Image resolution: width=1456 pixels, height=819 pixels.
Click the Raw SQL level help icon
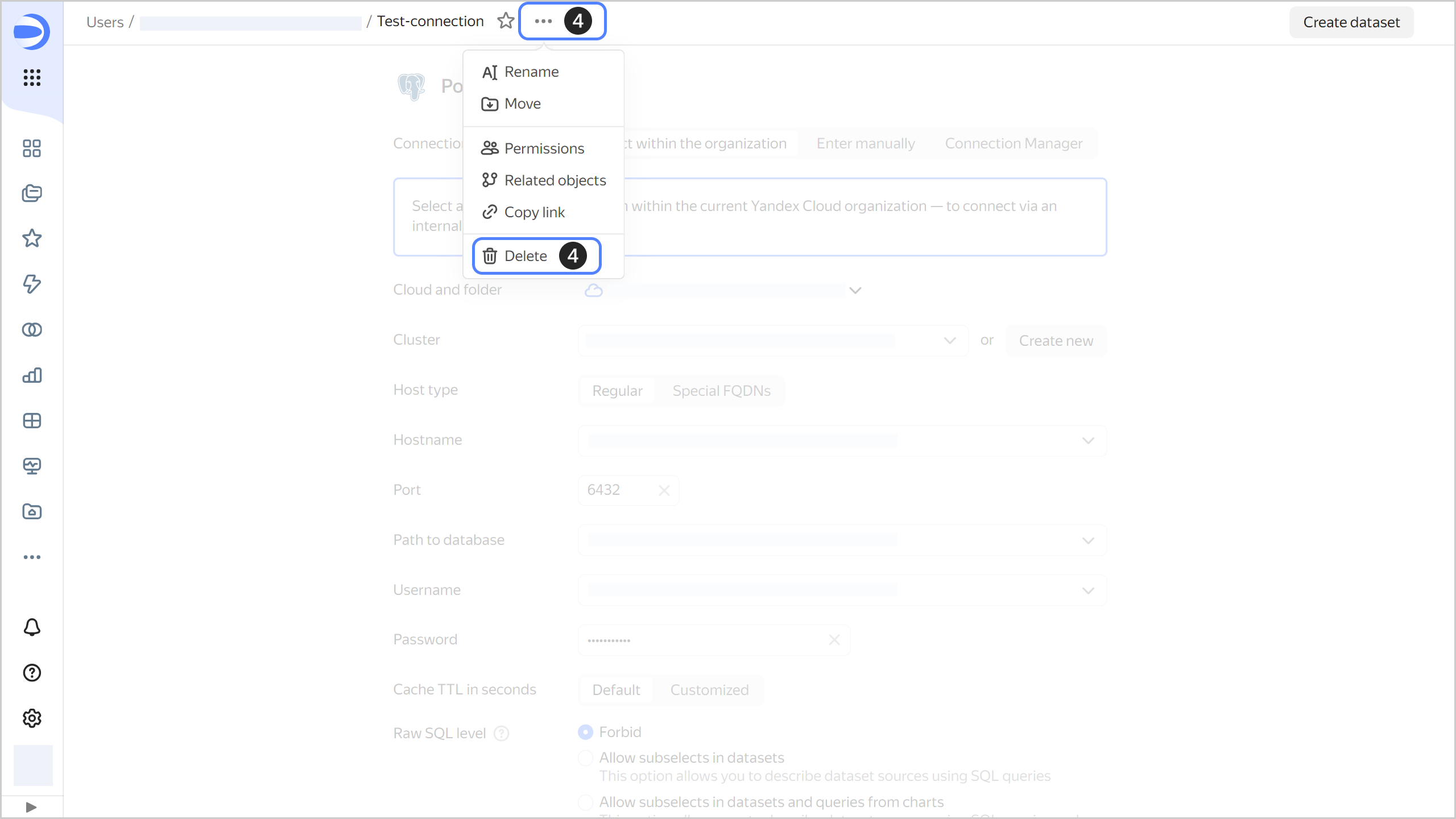click(x=501, y=733)
